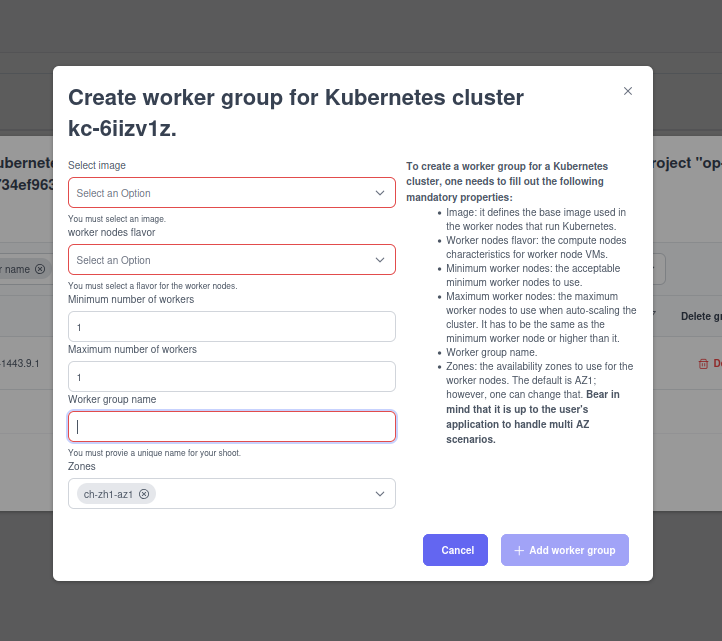
Task: Click the "worker nodes flavor" label
Action: (111, 232)
